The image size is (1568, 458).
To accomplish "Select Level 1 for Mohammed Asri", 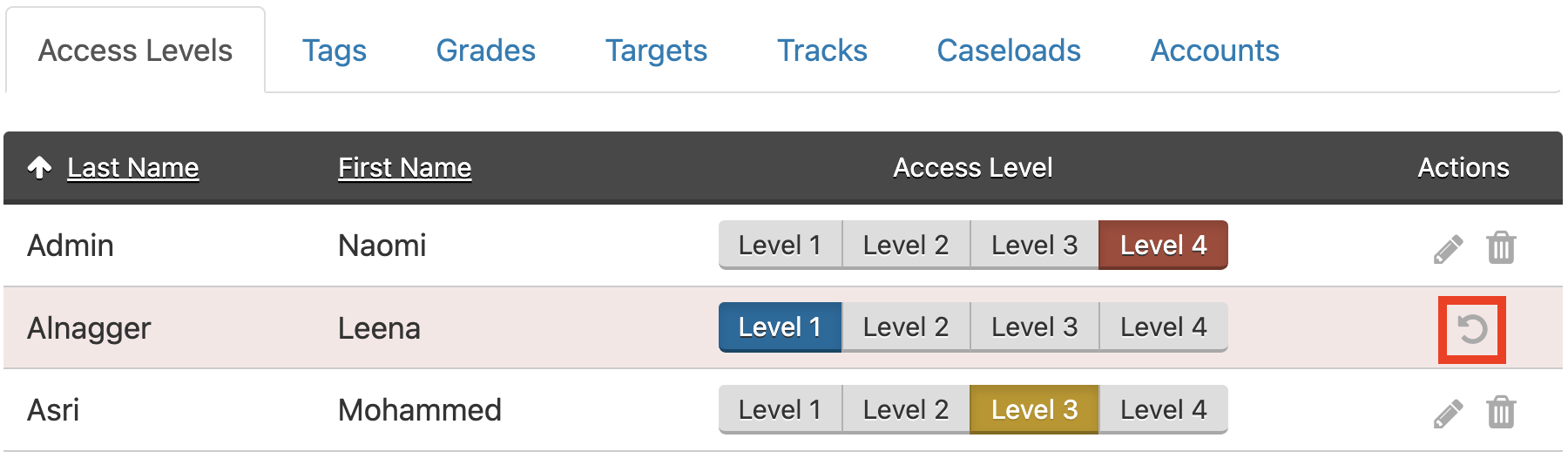I will tap(780, 409).
